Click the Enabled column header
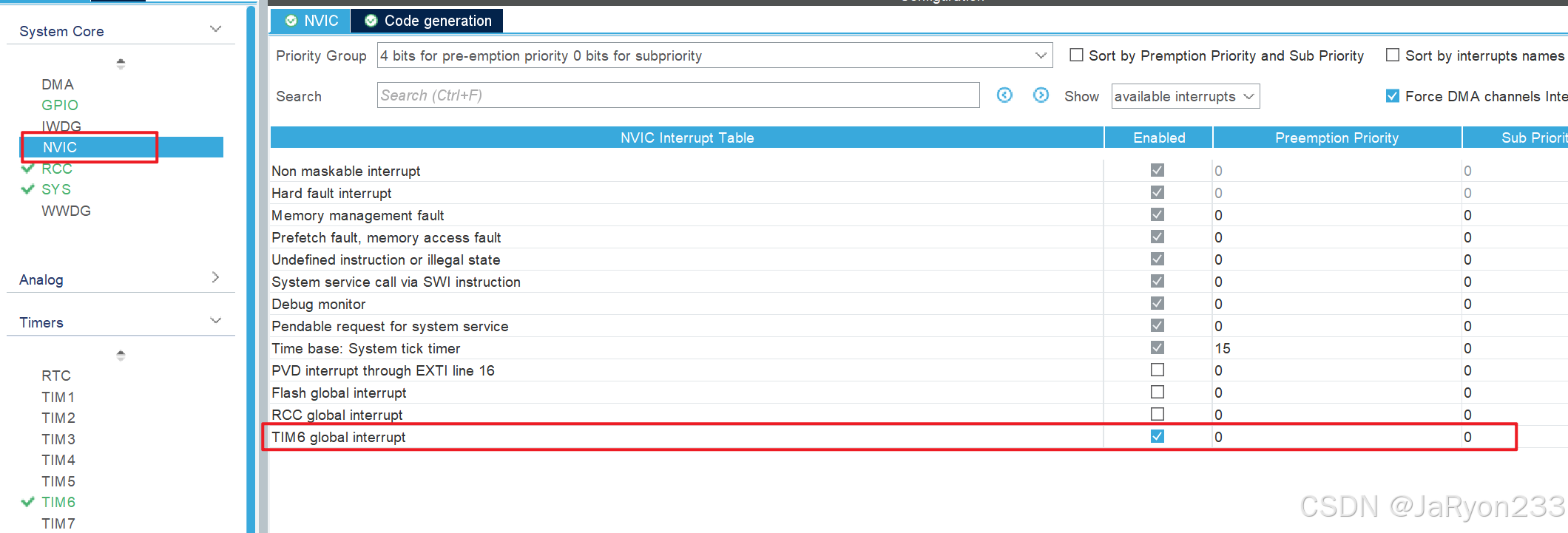Viewport: 1568px width, 533px height. (1159, 138)
